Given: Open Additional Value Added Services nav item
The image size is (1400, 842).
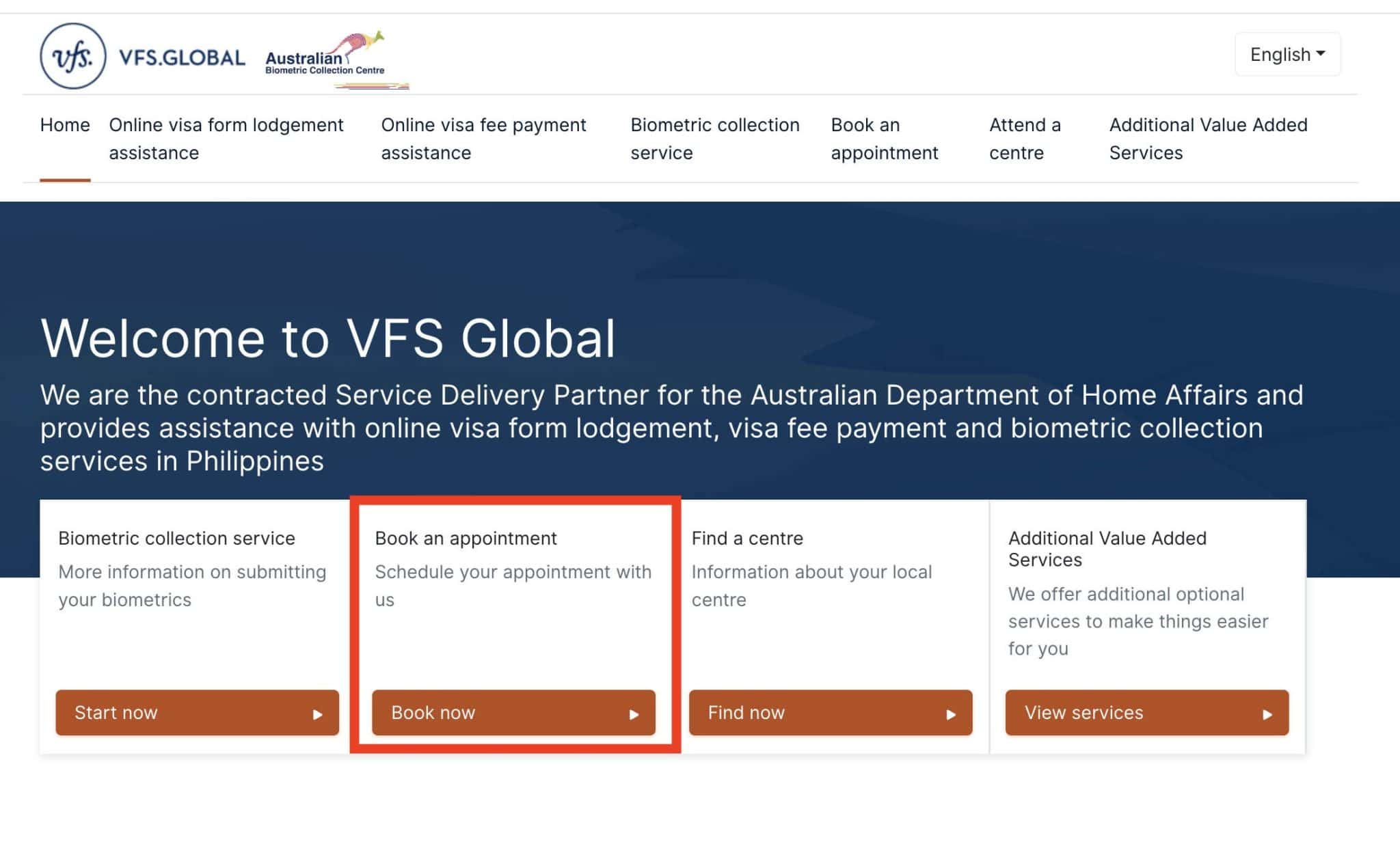Looking at the screenshot, I should pyautogui.click(x=1207, y=139).
